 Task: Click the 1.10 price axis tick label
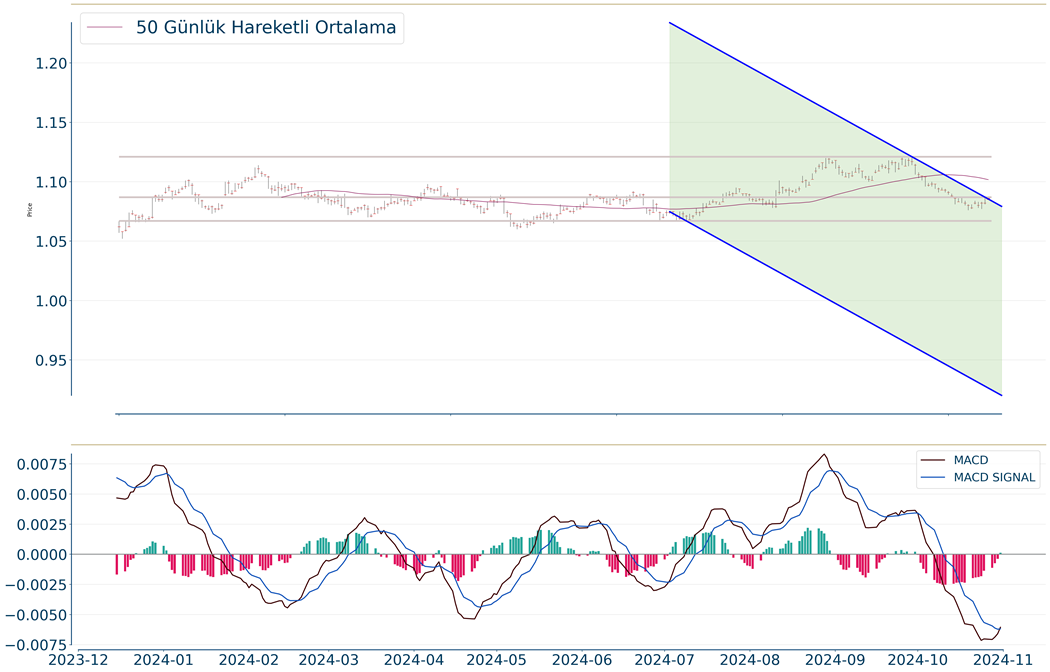click(x=42, y=182)
